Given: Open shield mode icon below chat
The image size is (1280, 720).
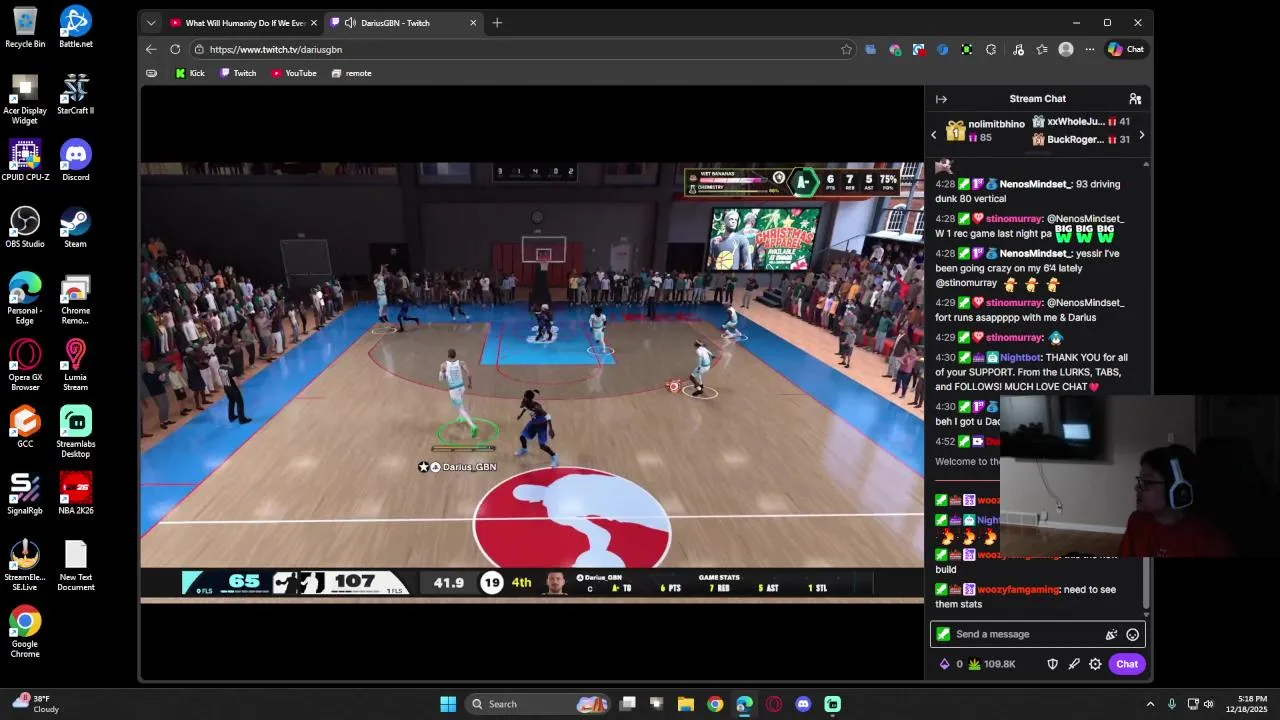Looking at the screenshot, I should point(1052,664).
